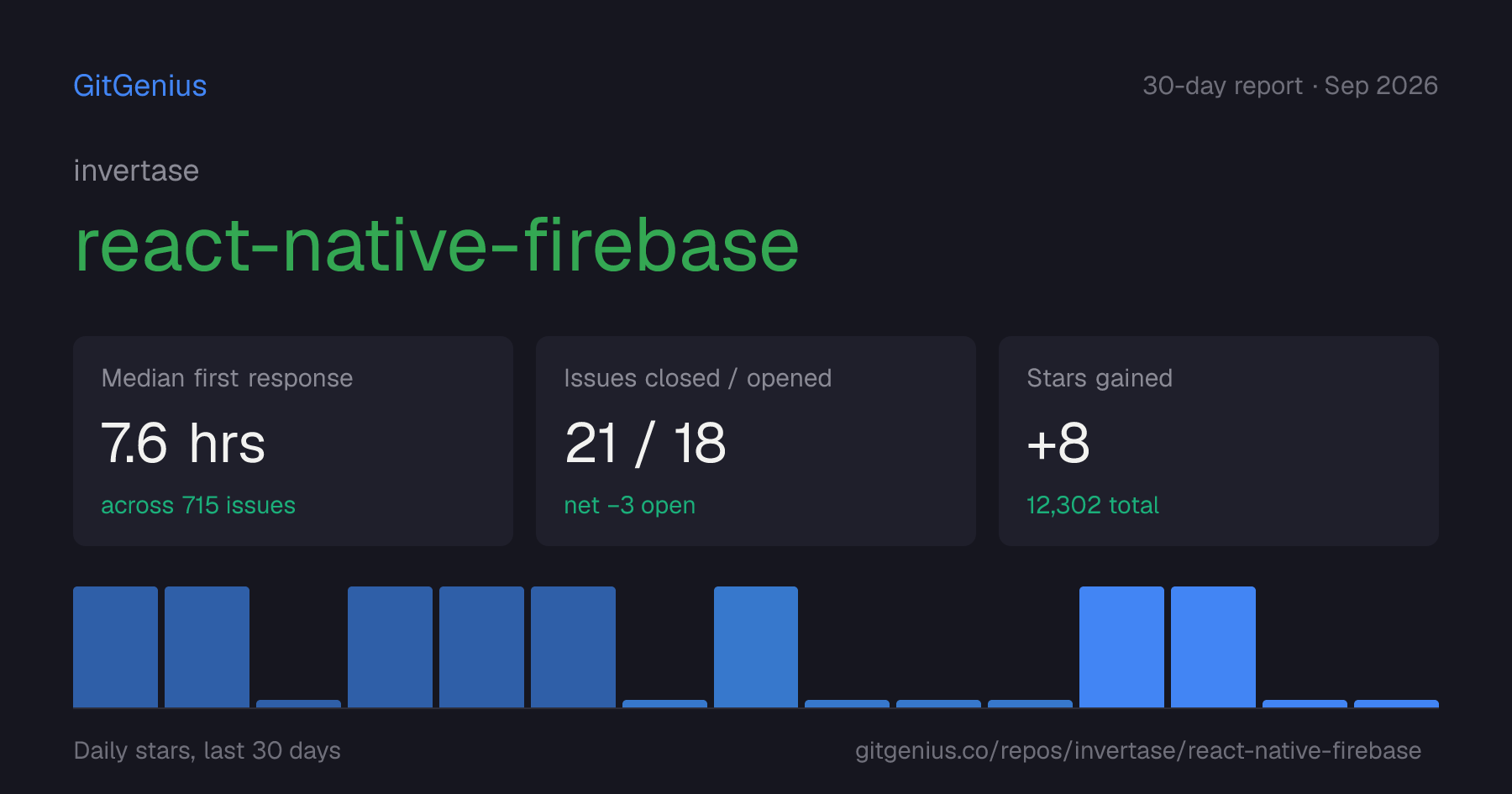Image resolution: width=1512 pixels, height=794 pixels.
Task: Click the +8 stars gained value
Action: point(1058,443)
